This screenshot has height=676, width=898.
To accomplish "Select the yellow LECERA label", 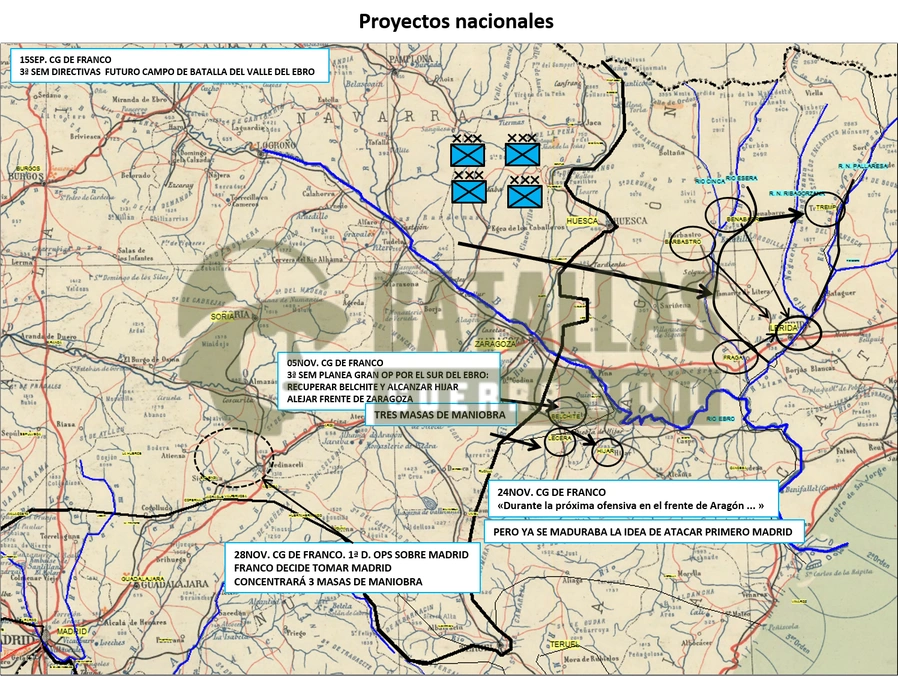I will click(560, 438).
